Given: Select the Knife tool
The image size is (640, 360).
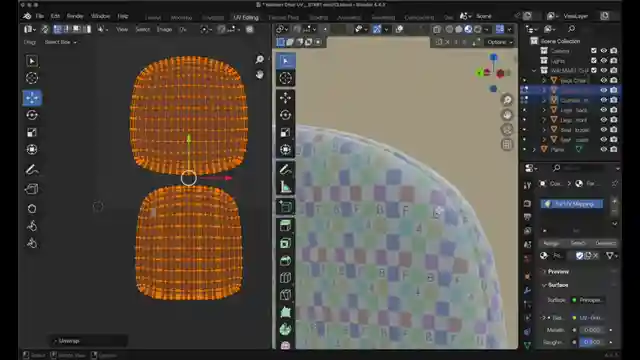Looking at the screenshot, I should point(285,295).
